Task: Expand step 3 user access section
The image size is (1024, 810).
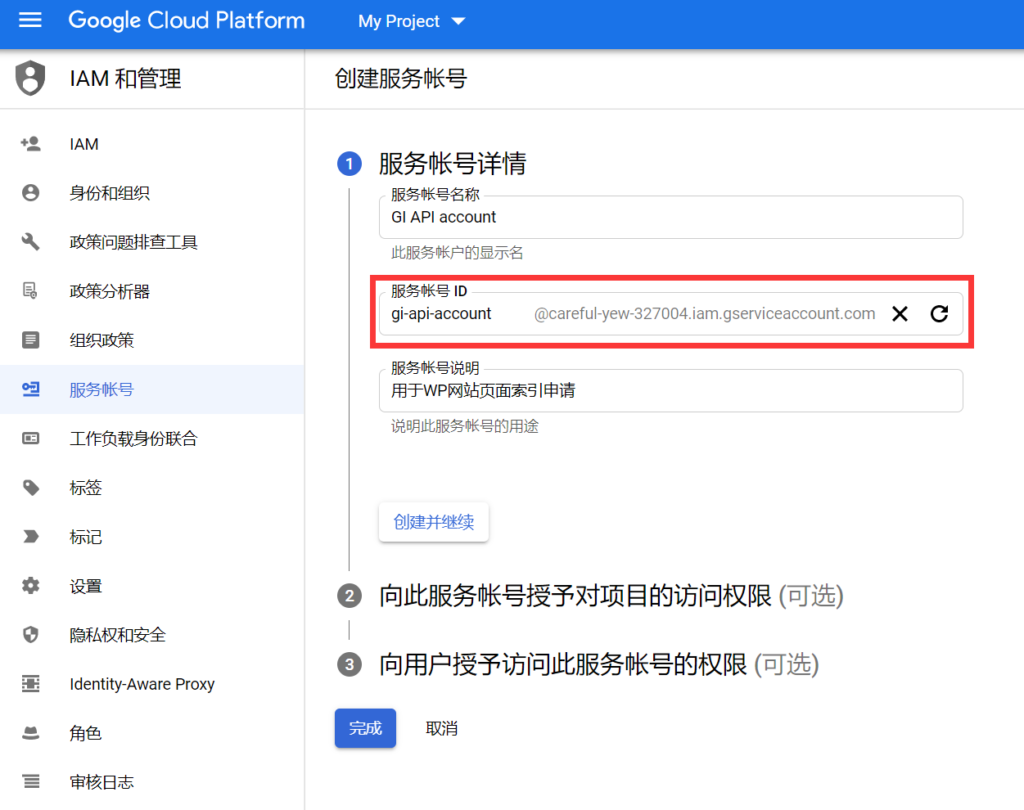Action: coord(598,665)
